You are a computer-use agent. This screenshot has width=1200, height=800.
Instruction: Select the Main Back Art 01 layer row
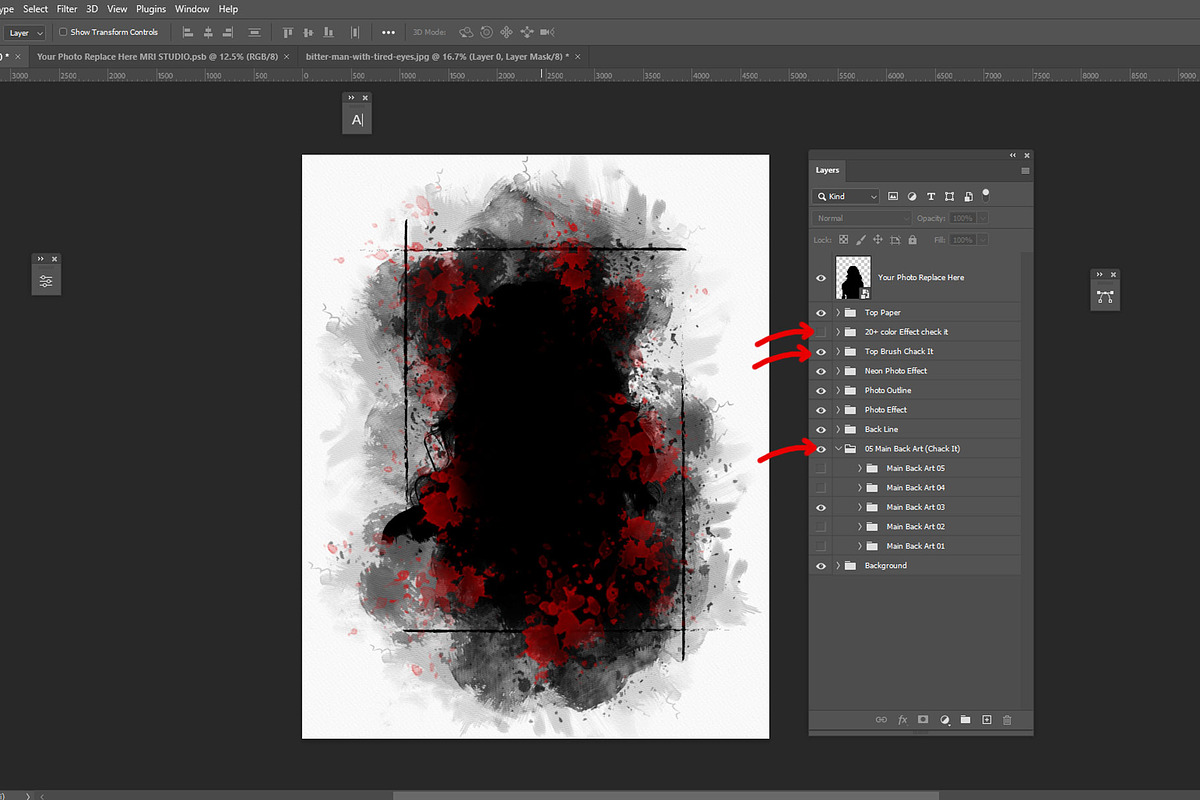[915, 546]
